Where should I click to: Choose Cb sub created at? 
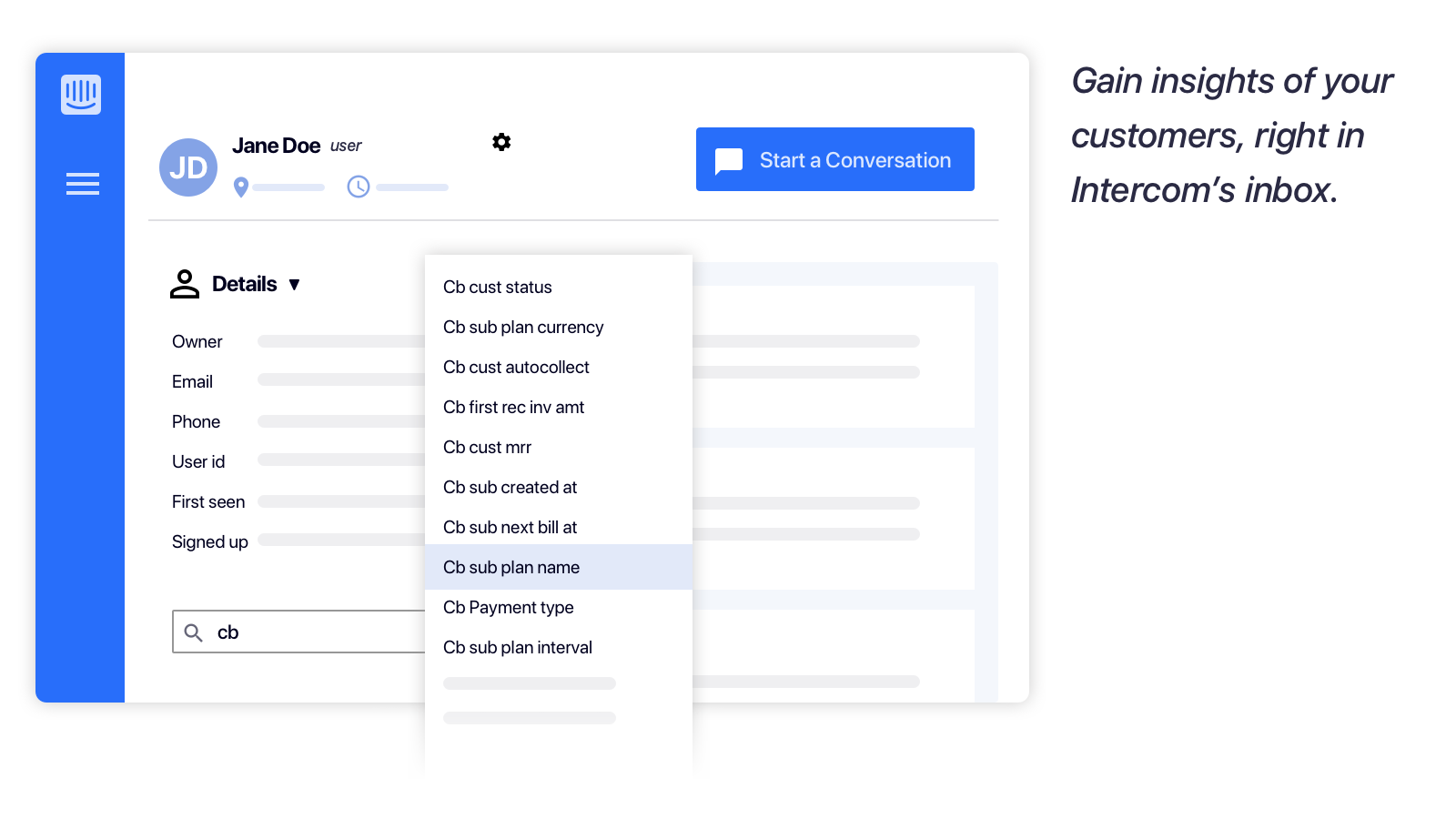(510, 487)
